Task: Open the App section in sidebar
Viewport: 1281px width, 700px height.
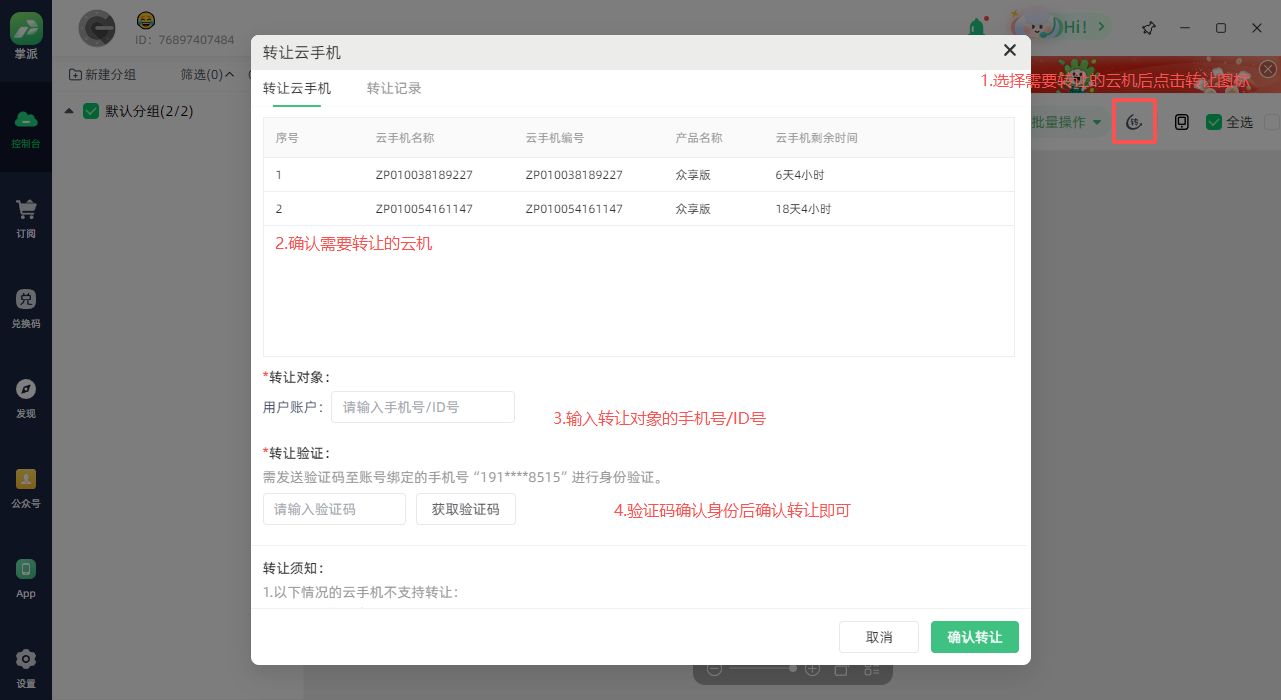Action: point(26,578)
